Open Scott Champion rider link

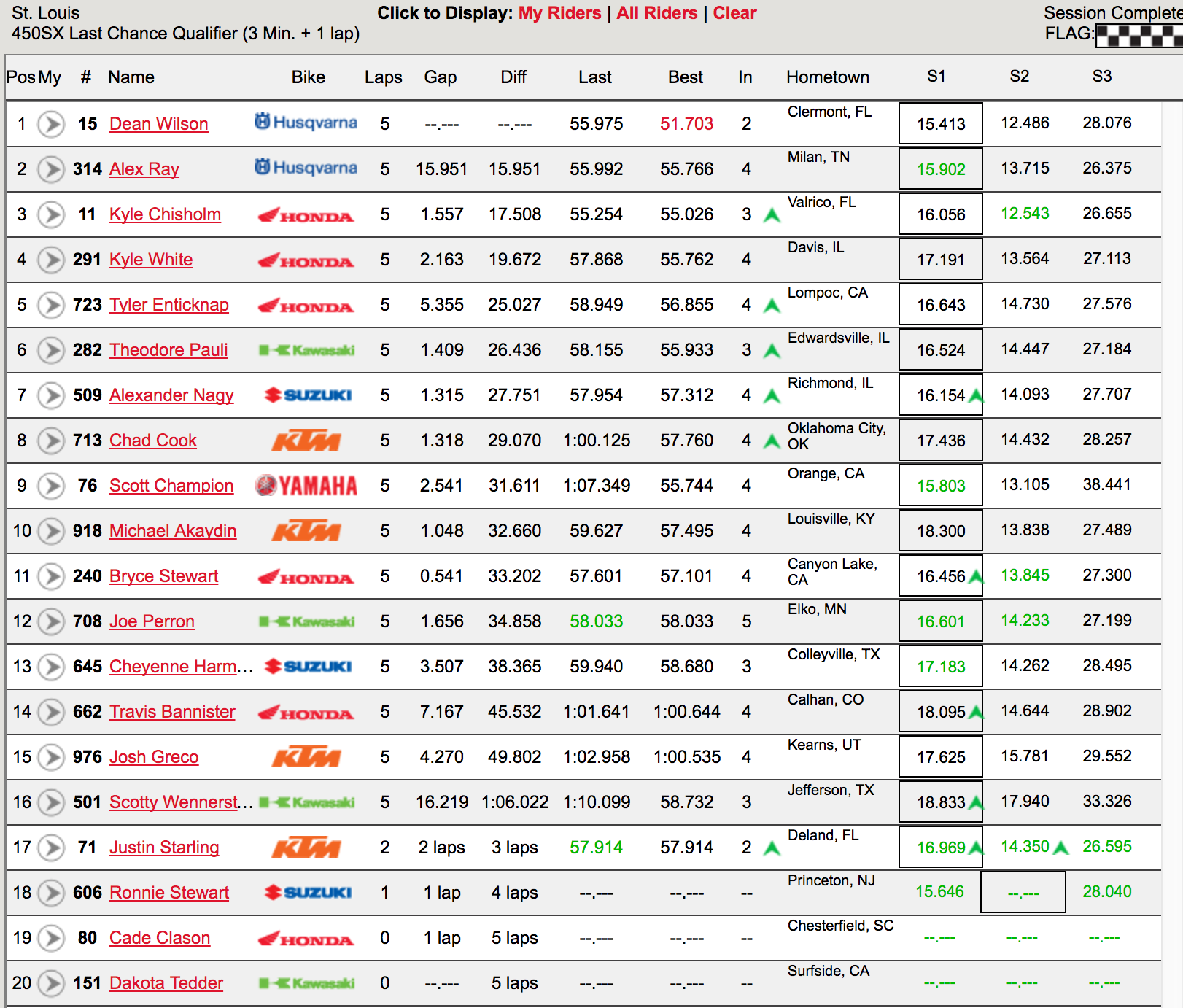[x=171, y=486]
